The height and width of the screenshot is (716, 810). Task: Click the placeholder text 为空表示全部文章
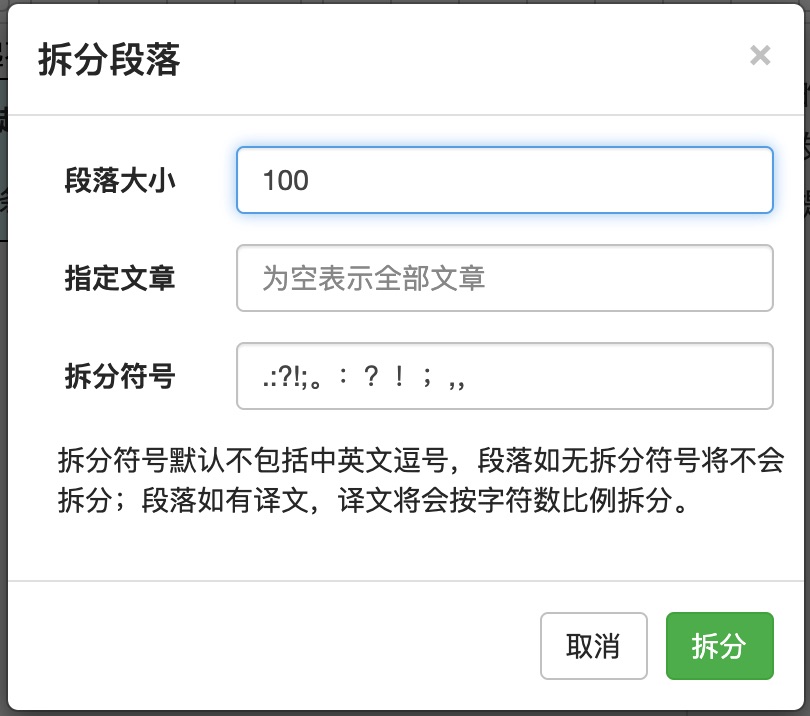point(373,278)
